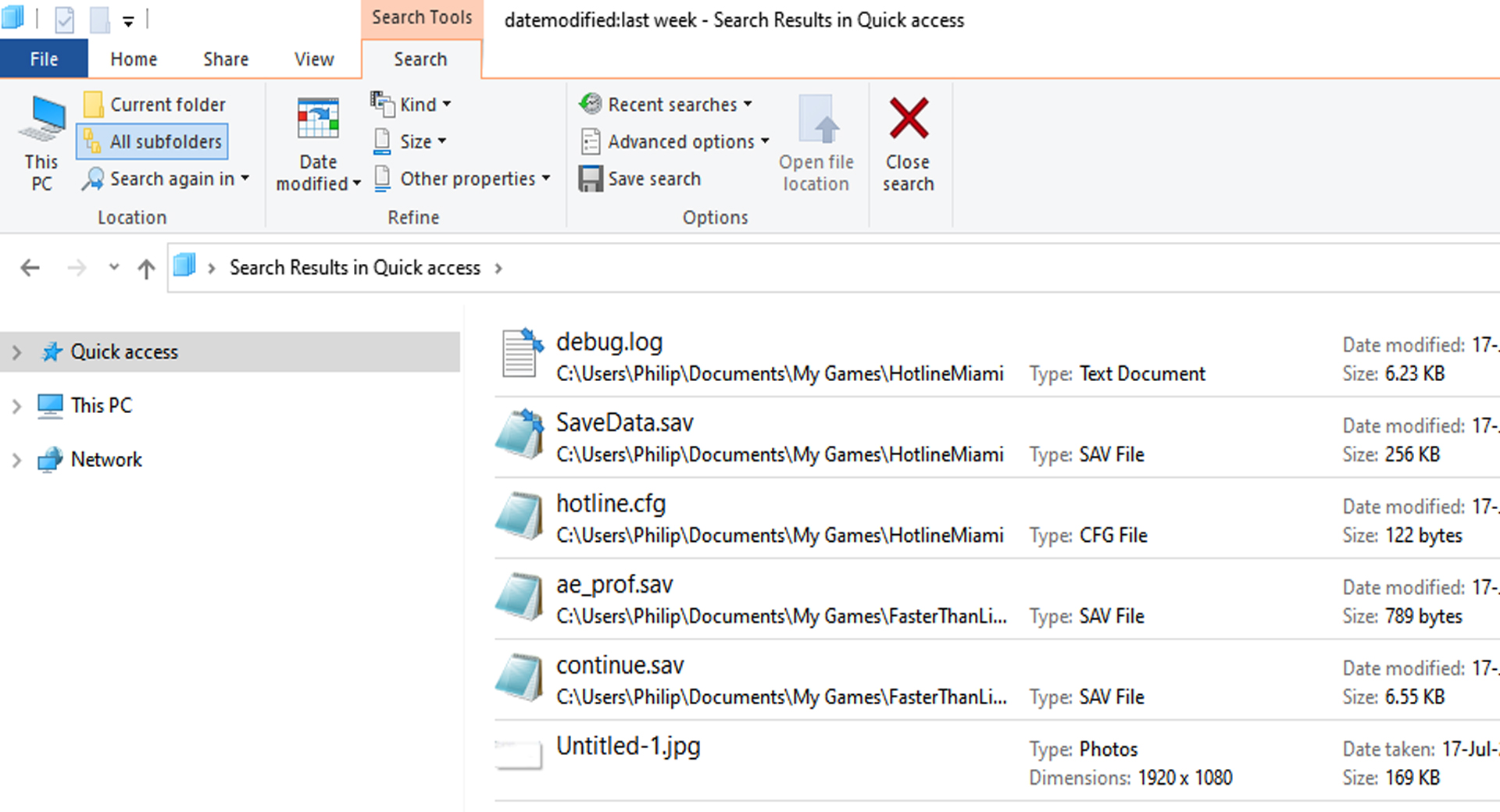Toggle the Current folder search option
The height and width of the screenshot is (812, 1500).
(x=154, y=105)
